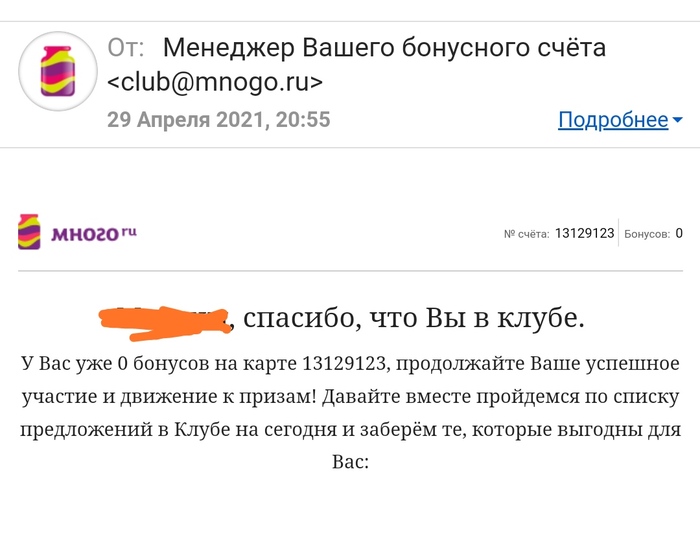Click the orange scribbled-out recipient name
The width and height of the screenshot is (700, 537).
point(165,320)
